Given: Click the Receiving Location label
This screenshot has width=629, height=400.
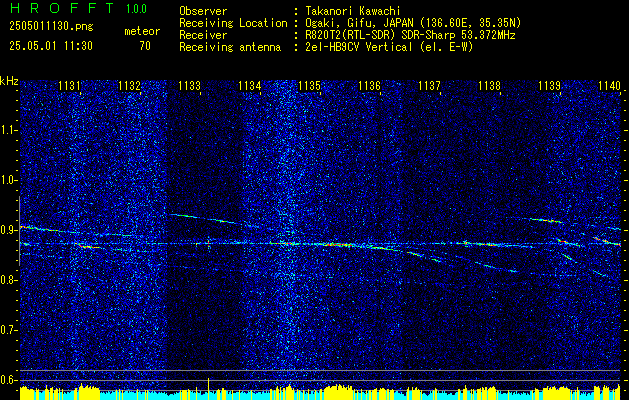Looking at the screenshot, I should 233,23.
